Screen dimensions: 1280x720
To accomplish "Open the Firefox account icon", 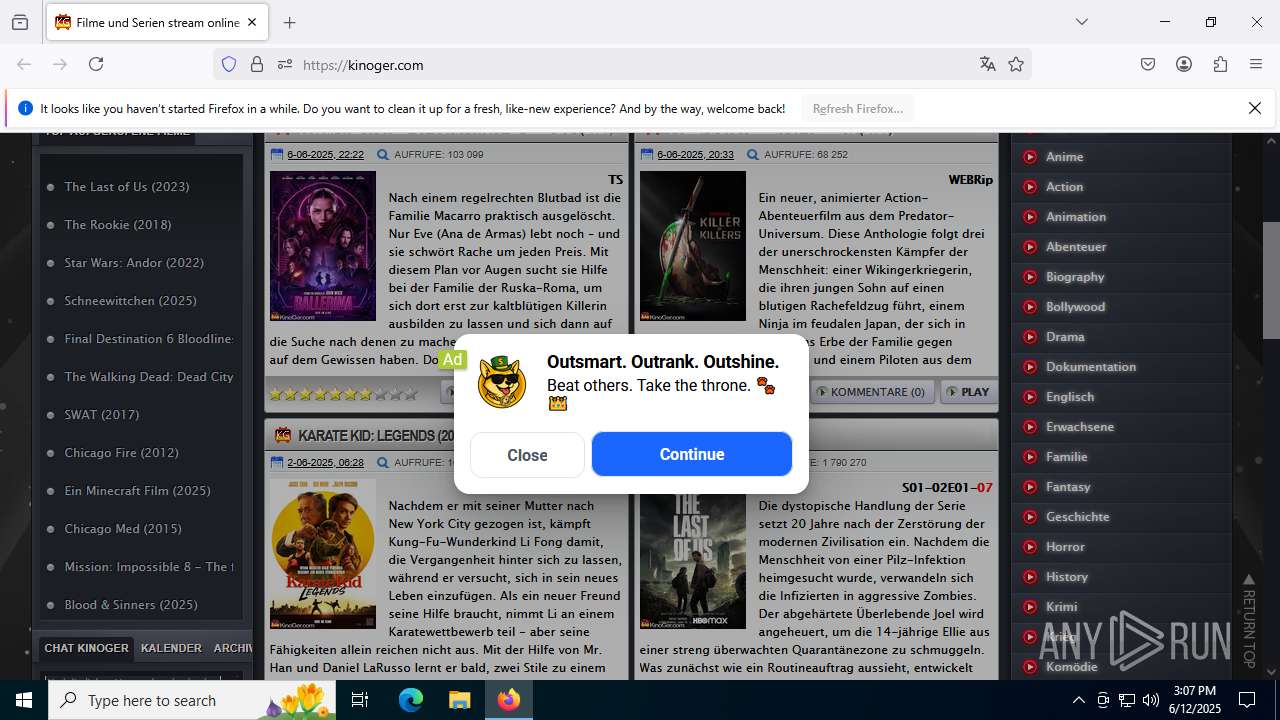I will tap(1184, 64).
